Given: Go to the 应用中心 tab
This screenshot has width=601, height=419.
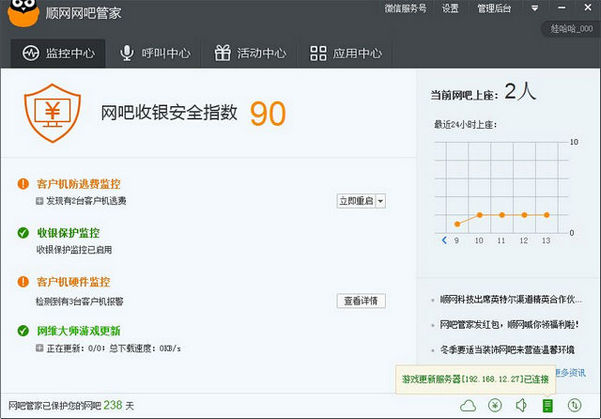Looking at the screenshot, I should click(x=346, y=53).
